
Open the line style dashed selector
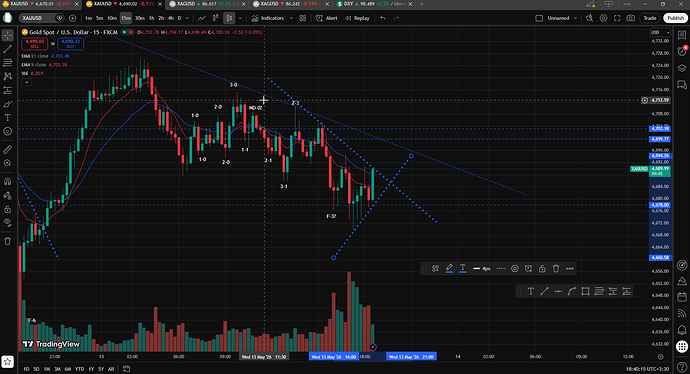[x=501, y=268]
